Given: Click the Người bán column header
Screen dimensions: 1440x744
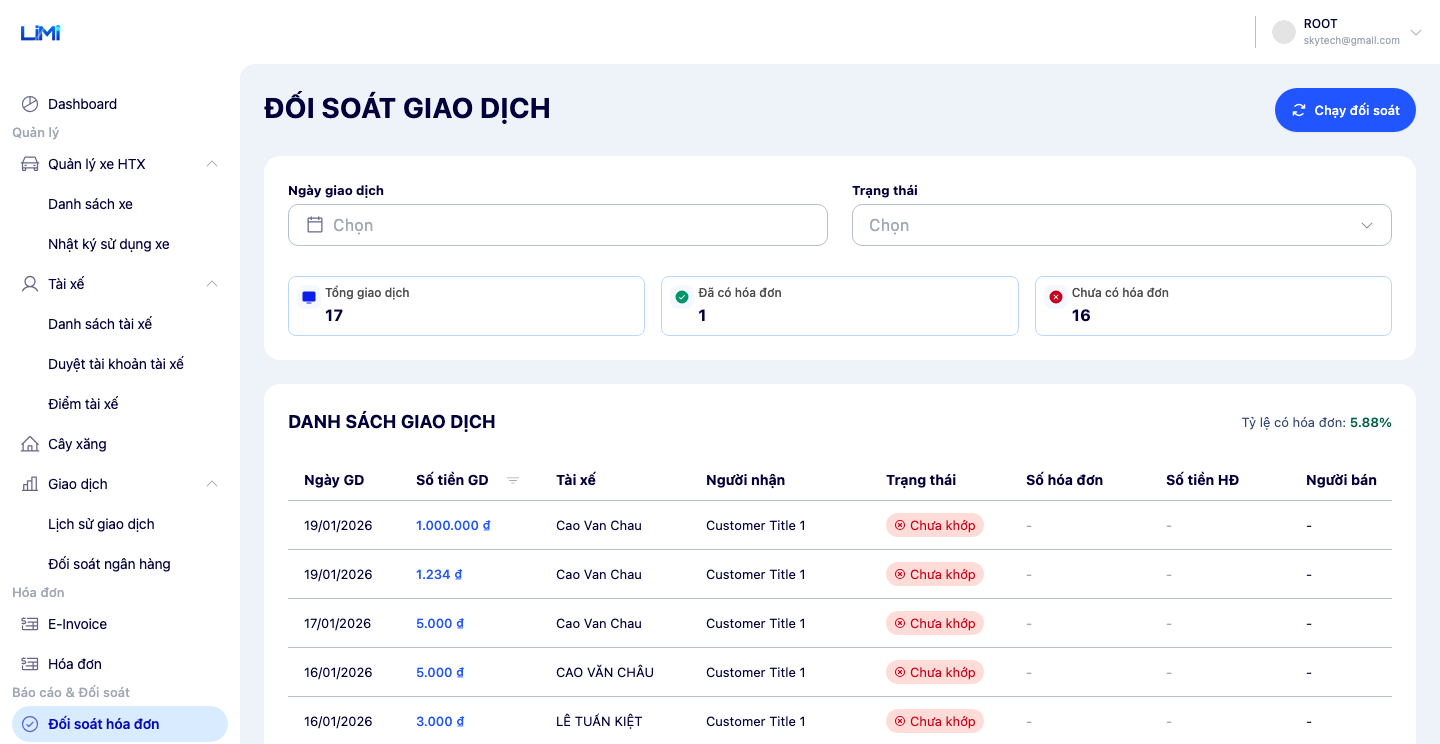Looking at the screenshot, I should [x=1341, y=480].
